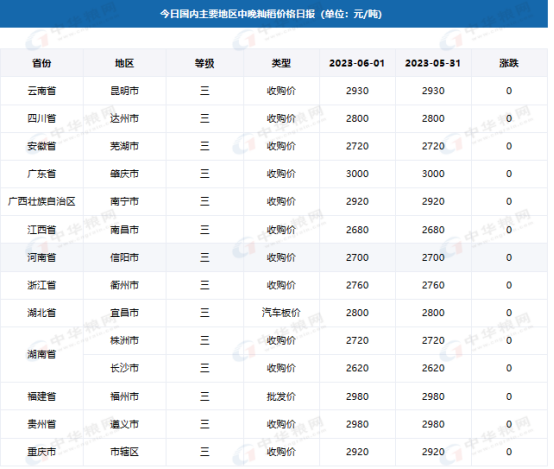Select the 广西壮族自治区 province cell

42,201
